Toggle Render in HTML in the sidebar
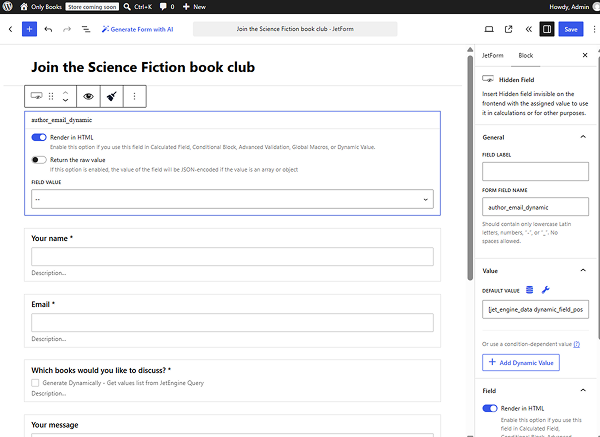600x437 pixels. pyautogui.click(x=490, y=408)
